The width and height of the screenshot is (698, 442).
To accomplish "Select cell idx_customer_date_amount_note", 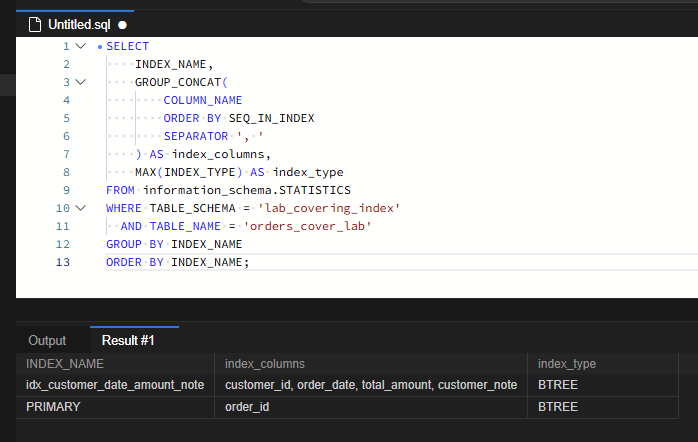I will (115, 385).
